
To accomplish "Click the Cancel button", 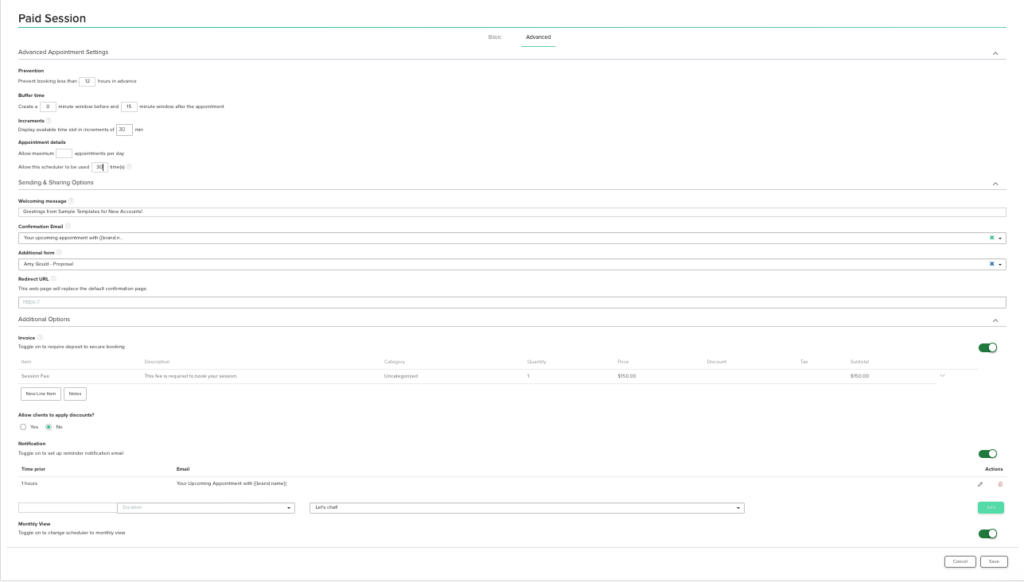I will coord(960,561).
